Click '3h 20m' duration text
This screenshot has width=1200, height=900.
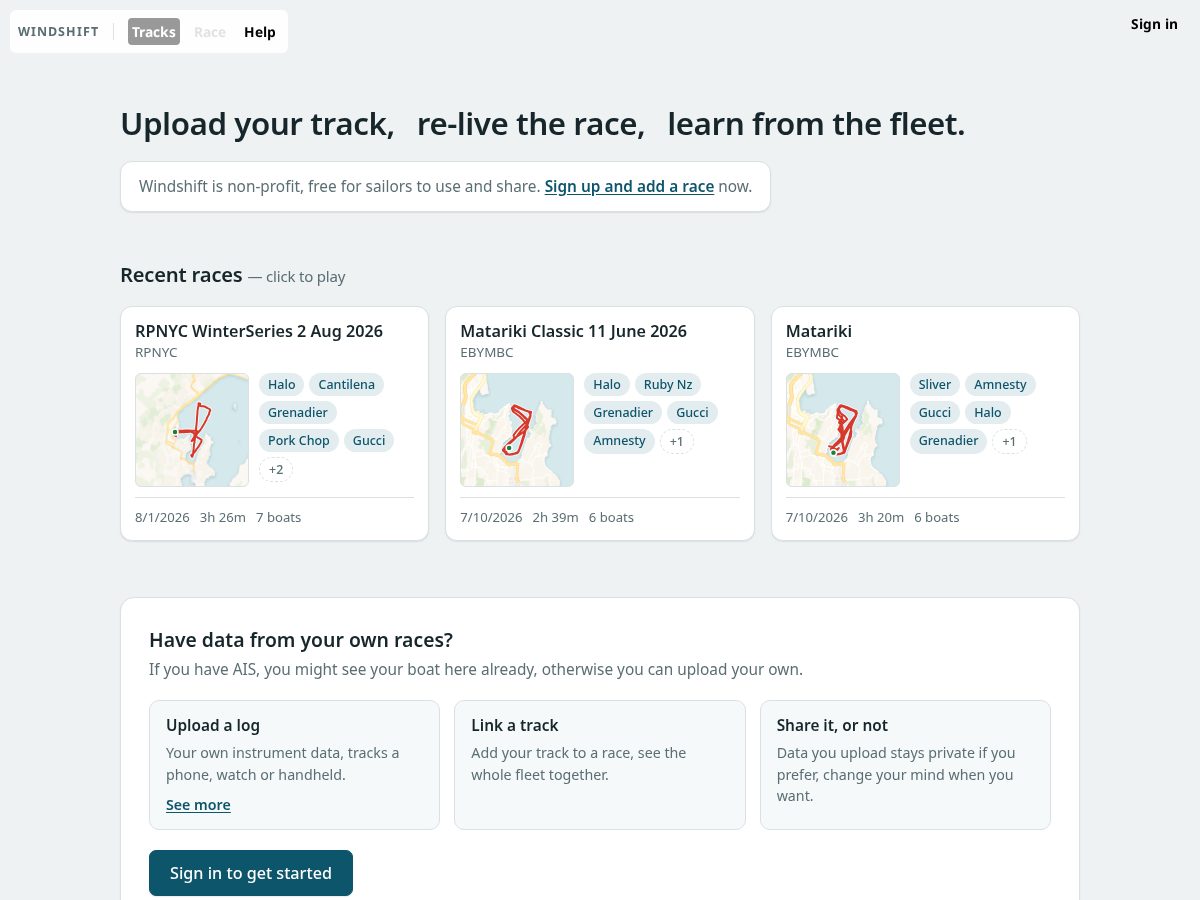pos(881,517)
